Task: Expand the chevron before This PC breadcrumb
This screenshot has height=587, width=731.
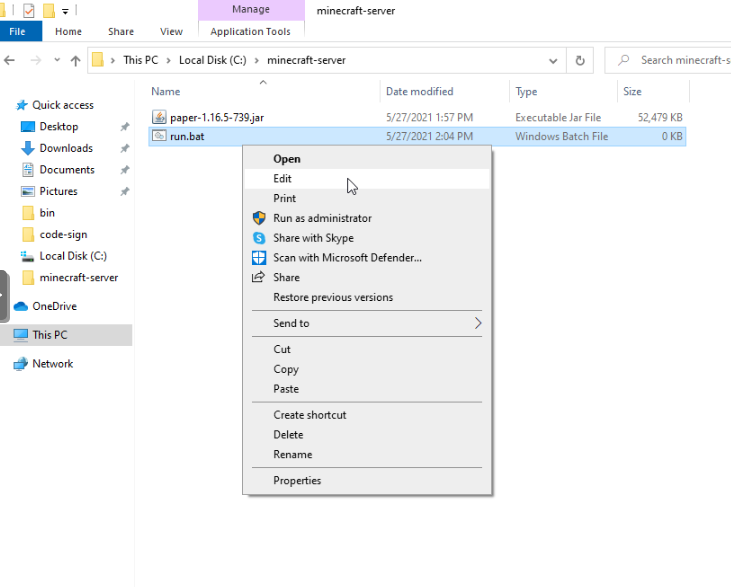Action: 112,61
